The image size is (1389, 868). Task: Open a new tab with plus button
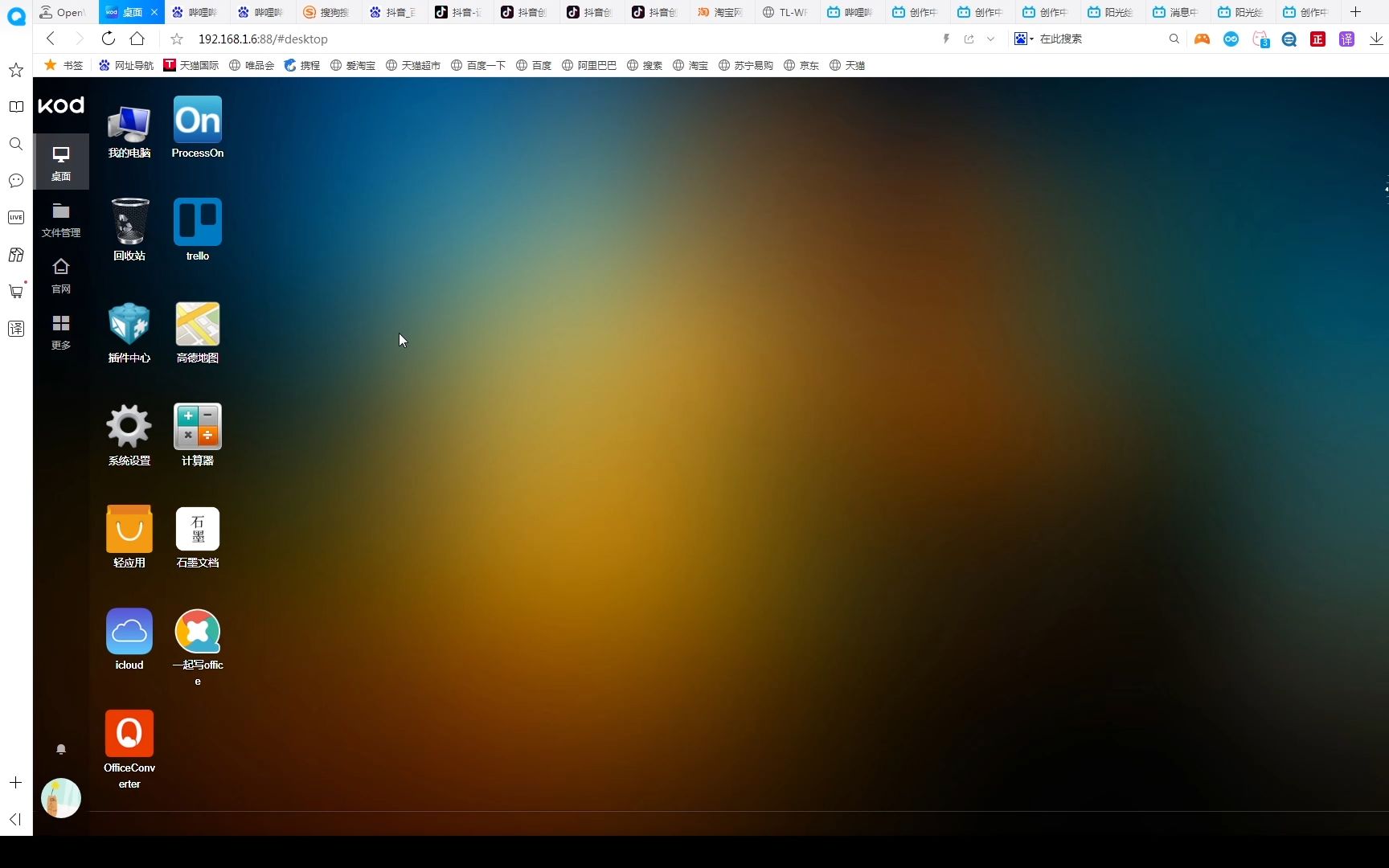coord(1356,12)
